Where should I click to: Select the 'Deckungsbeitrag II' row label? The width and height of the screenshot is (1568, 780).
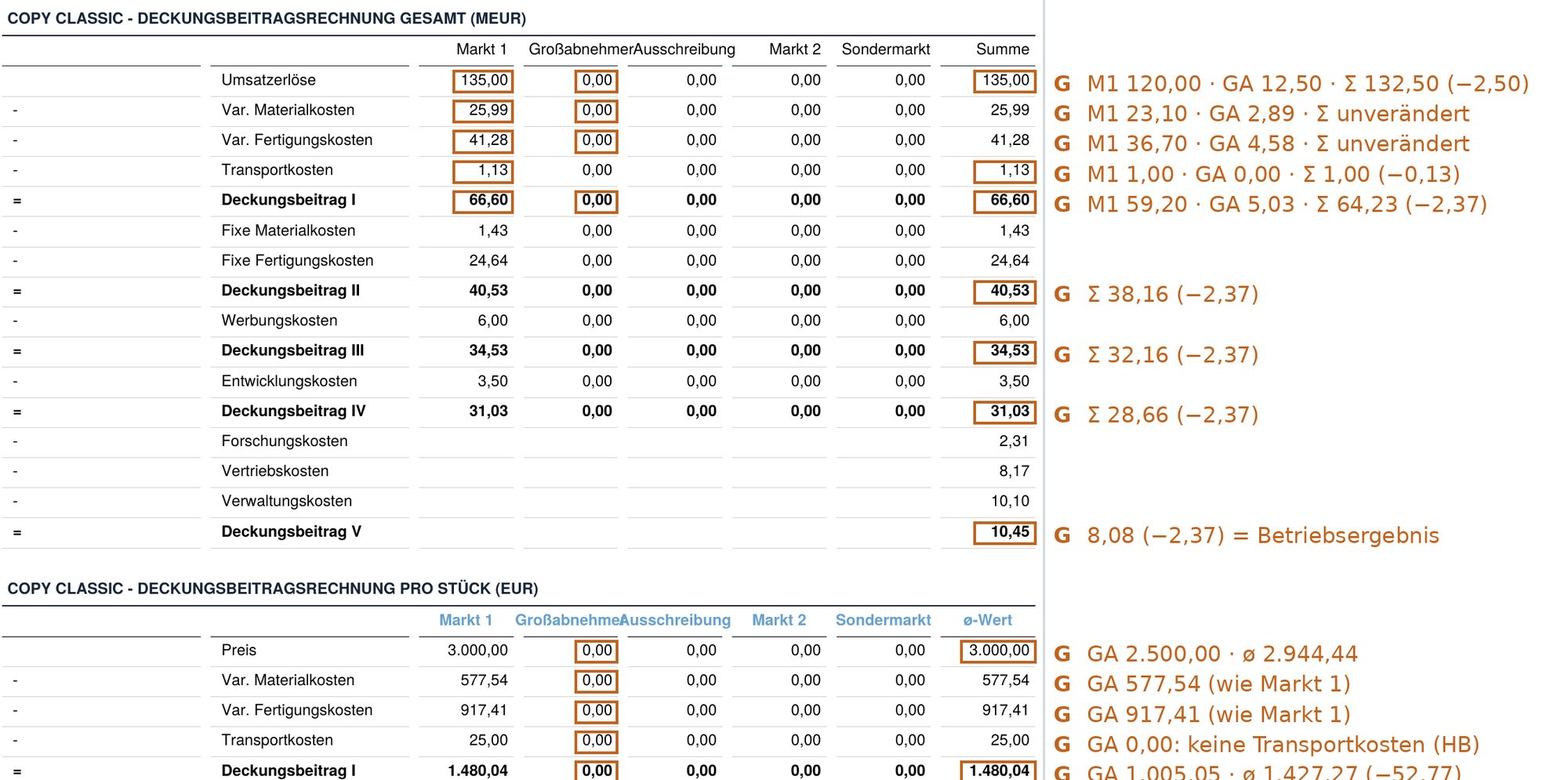[290, 291]
